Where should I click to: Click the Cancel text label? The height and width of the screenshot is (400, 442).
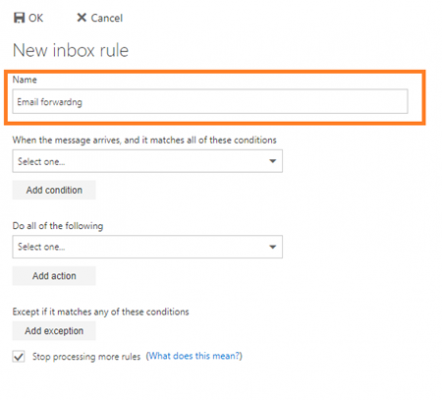tap(107, 18)
